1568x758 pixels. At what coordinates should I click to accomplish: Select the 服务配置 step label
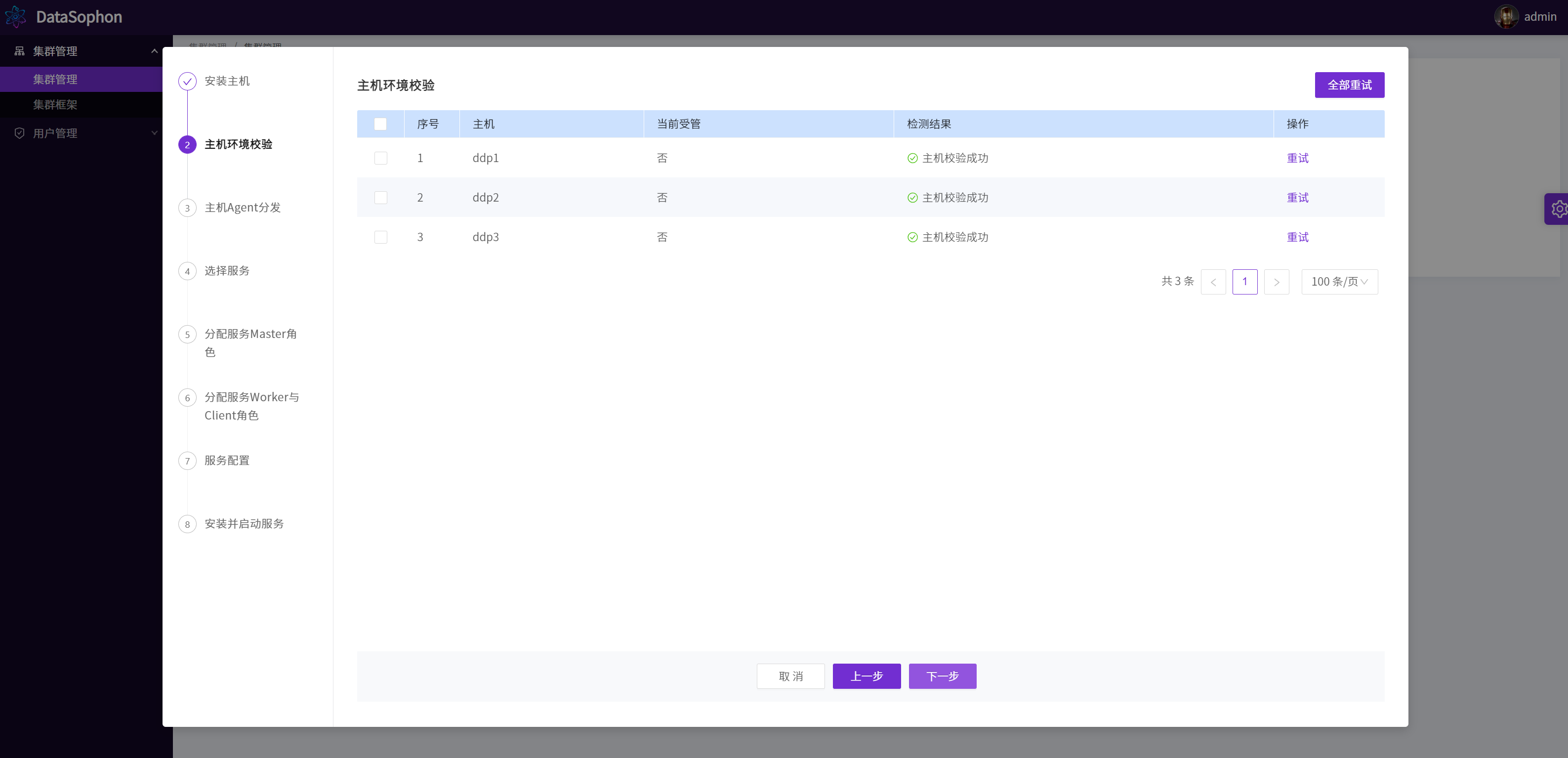pyautogui.click(x=227, y=460)
